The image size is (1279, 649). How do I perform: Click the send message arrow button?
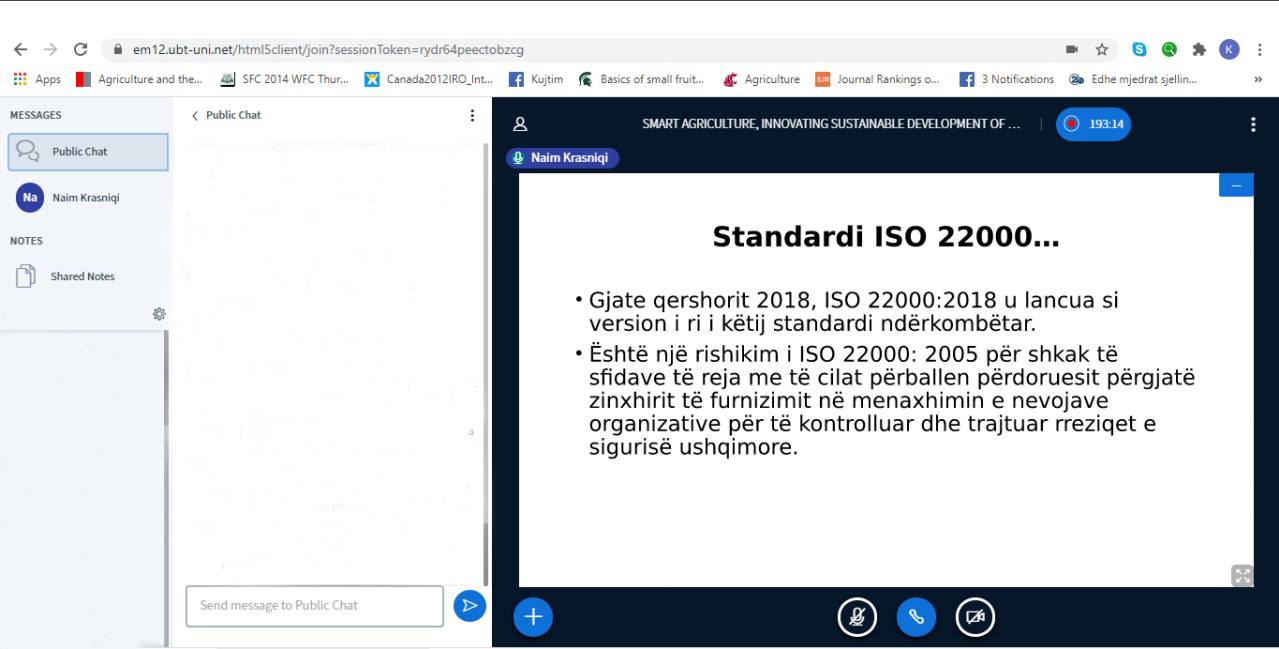pyautogui.click(x=469, y=606)
